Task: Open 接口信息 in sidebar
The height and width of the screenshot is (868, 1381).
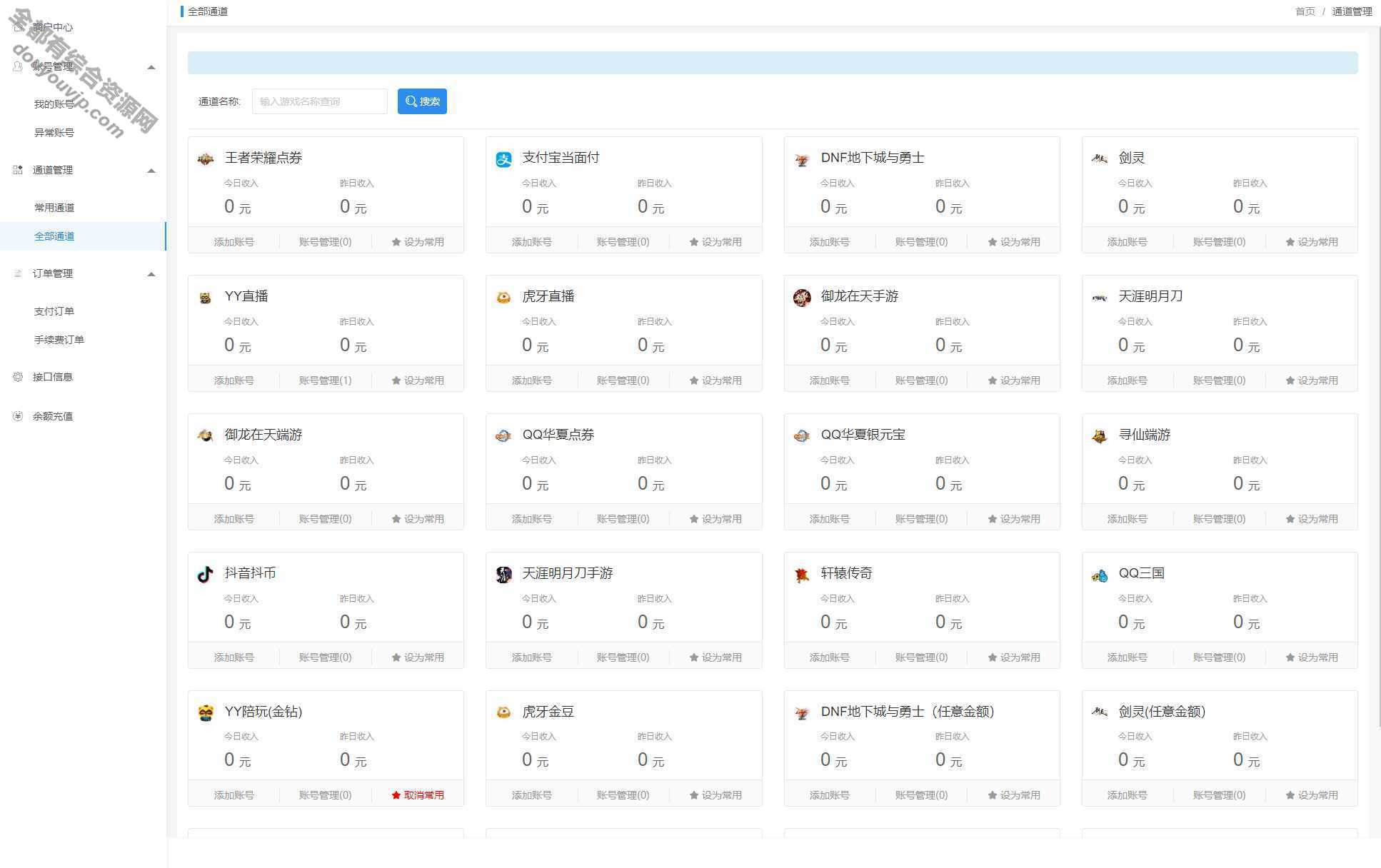Action: pyautogui.click(x=53, y=377)
